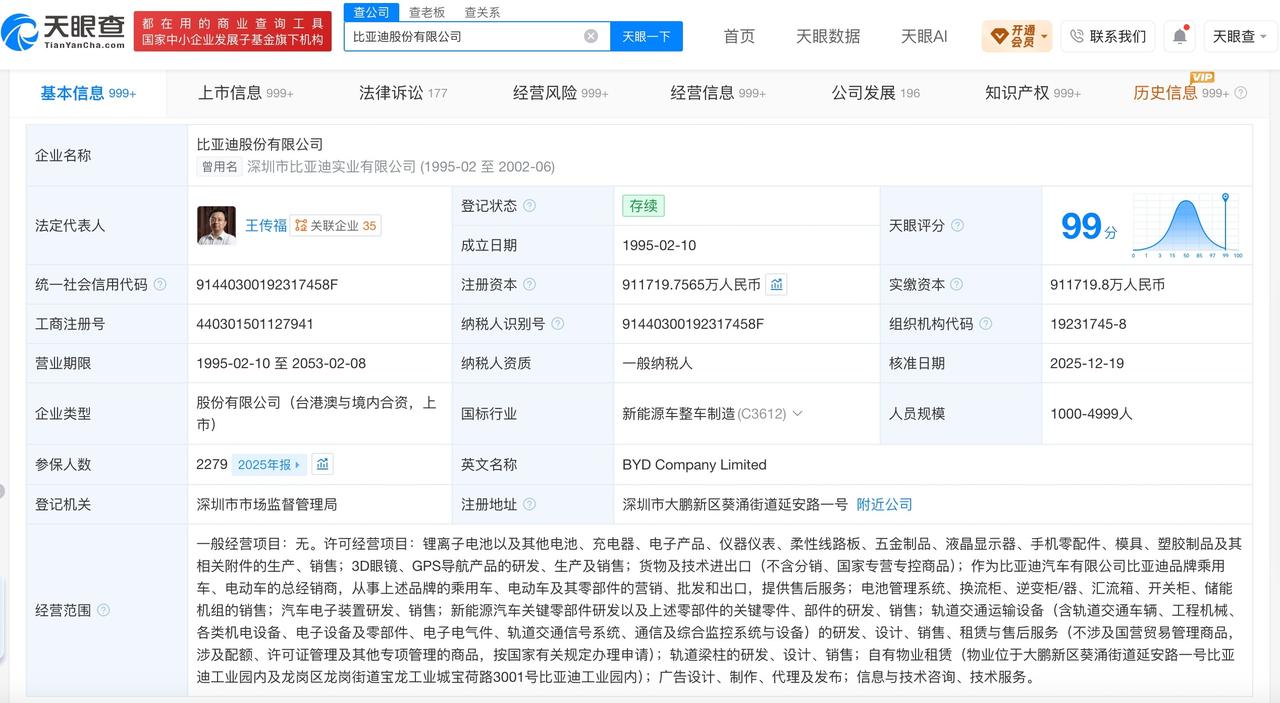The width and height of the screenshot is (1280, 703).
Task: Select credit code 91440300192317458F under 统一社会信用代码
Action: click(268, 285)
